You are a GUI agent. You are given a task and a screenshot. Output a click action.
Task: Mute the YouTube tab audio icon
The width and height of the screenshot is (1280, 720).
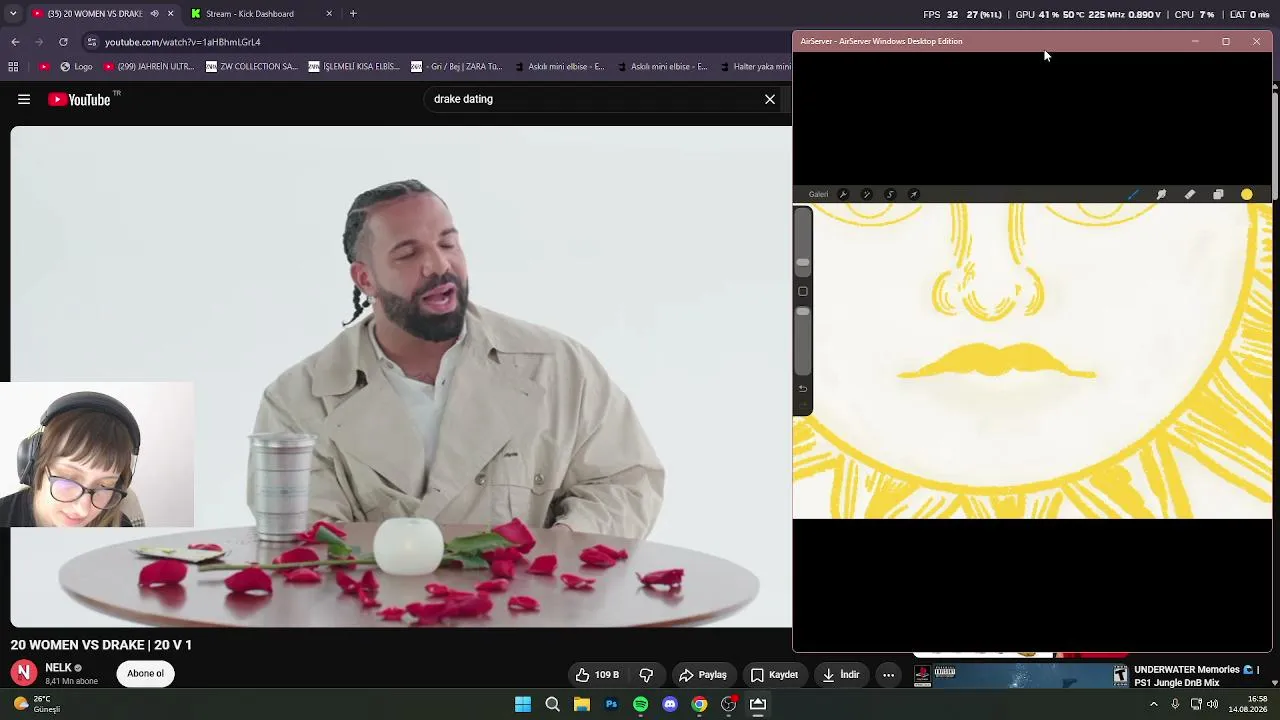click(x=154, y=14)
